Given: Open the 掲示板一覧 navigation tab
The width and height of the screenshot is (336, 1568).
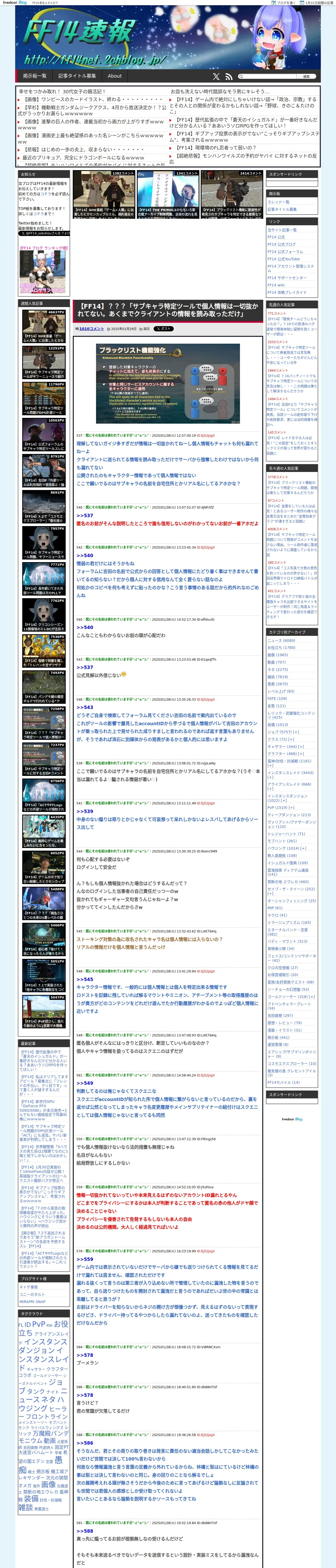Looking at the screenshot, I should [35, 76].
